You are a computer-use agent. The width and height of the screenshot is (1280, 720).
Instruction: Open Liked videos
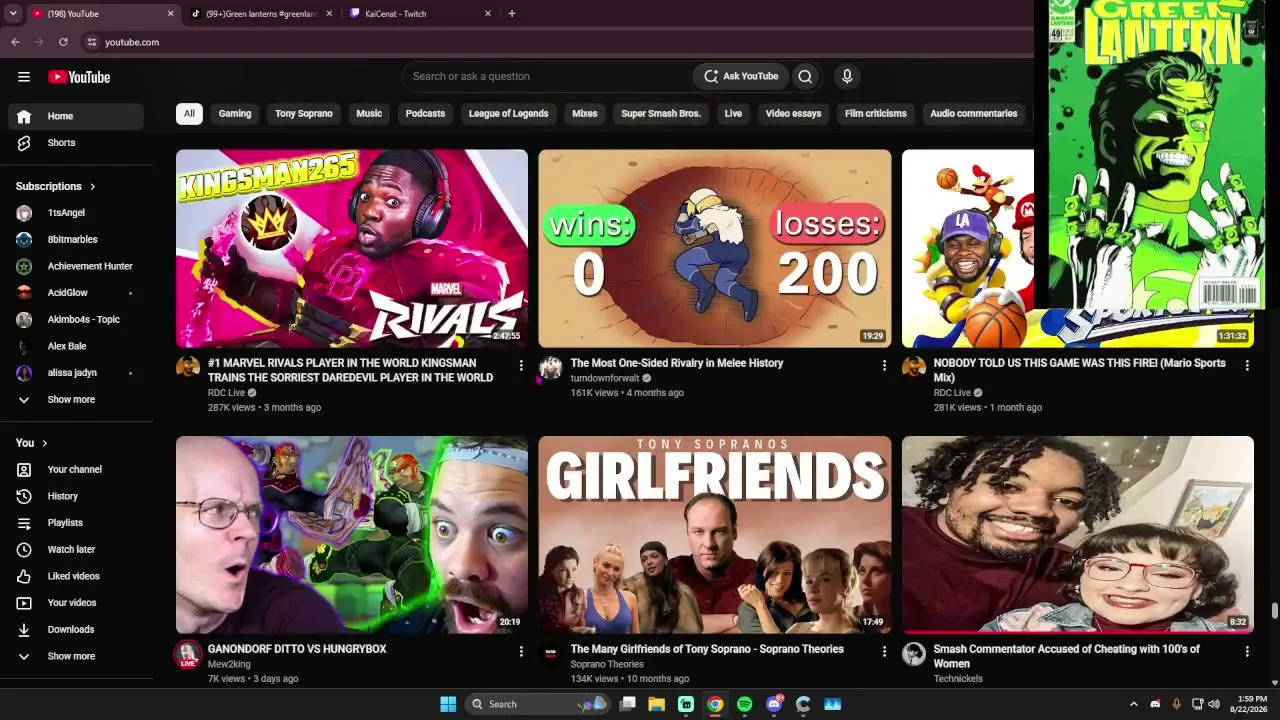pos(76,576)
